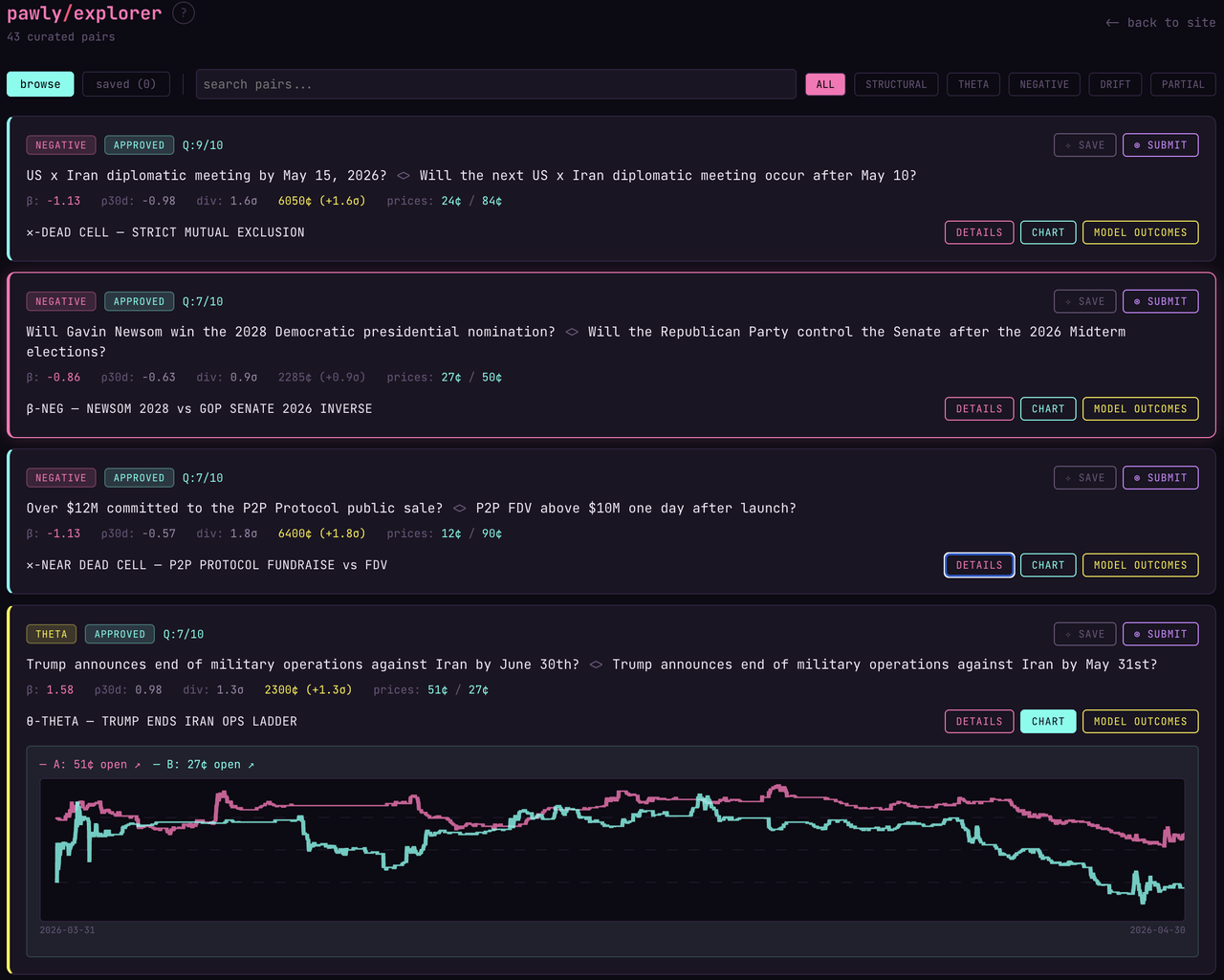Open DETAILS for Trump Ends Iran Ops Ladder
1224x980 pixels.
(x=979, y=722)
